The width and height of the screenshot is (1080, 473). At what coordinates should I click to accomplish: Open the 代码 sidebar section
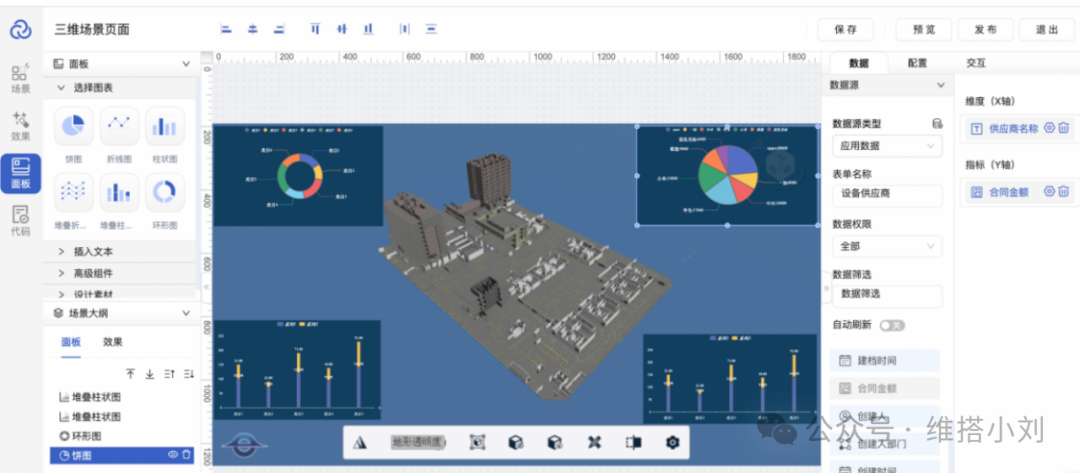click(21, 220)
